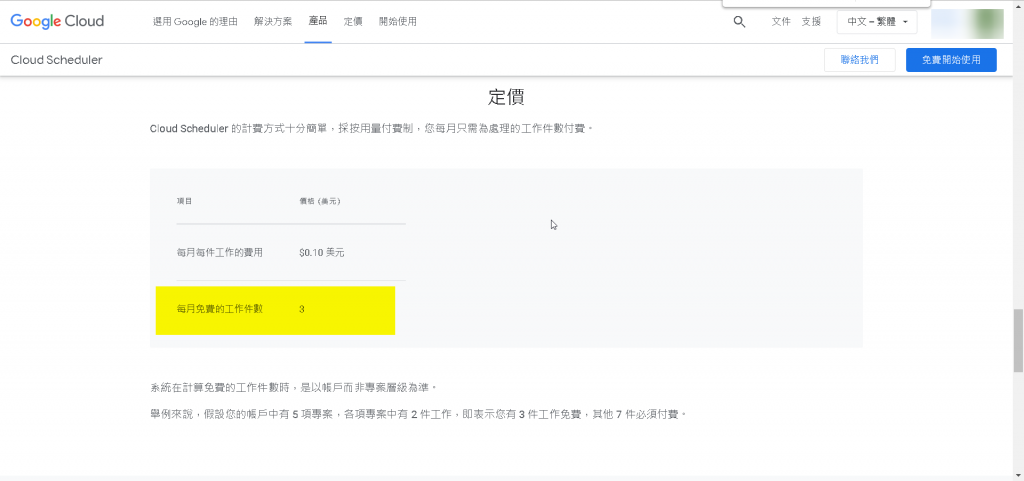
Task: Click the 定價 section heading
Action: pyautogui.click(x=506, y=97)
